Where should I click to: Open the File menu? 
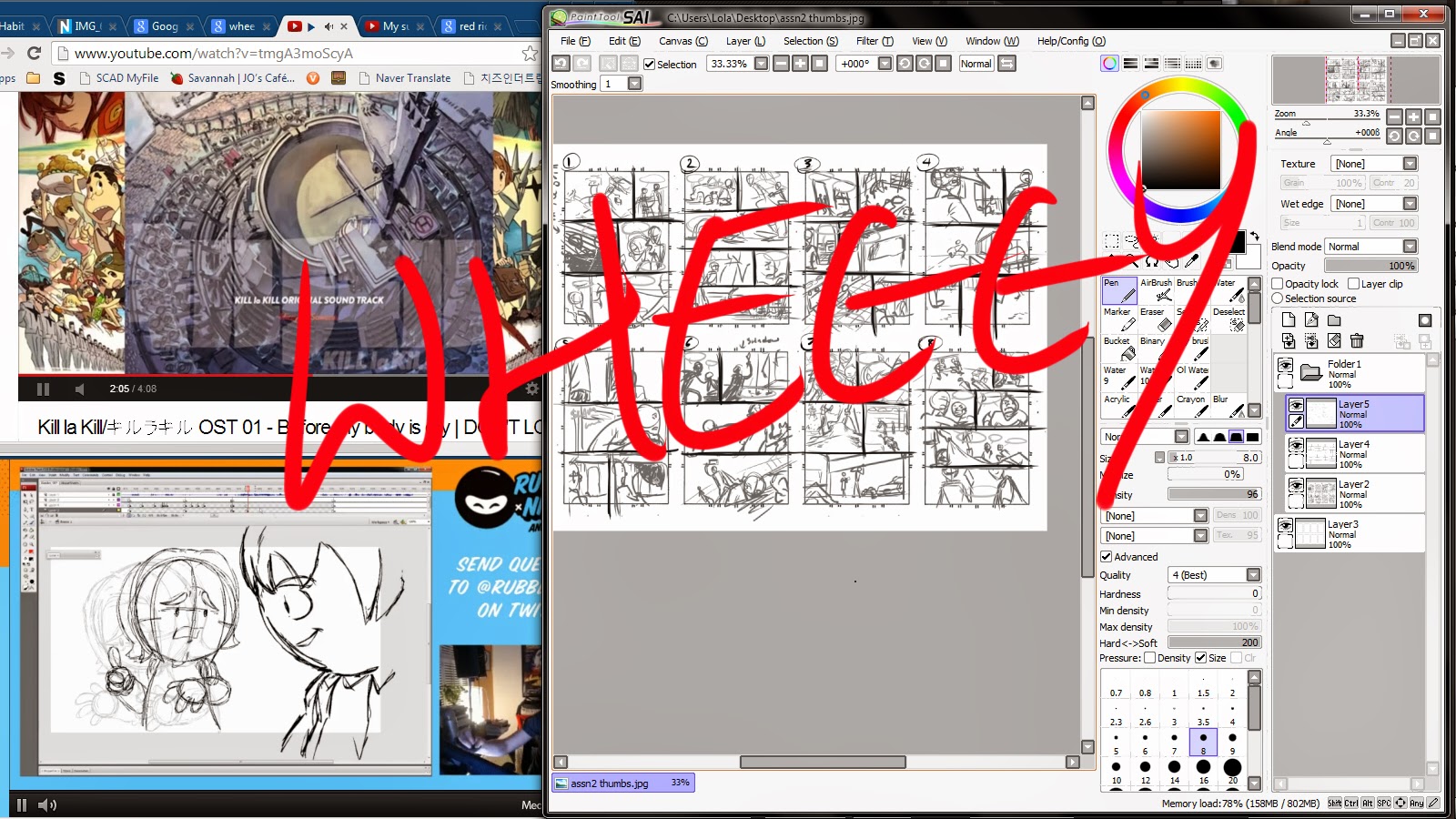click(575, 41)
